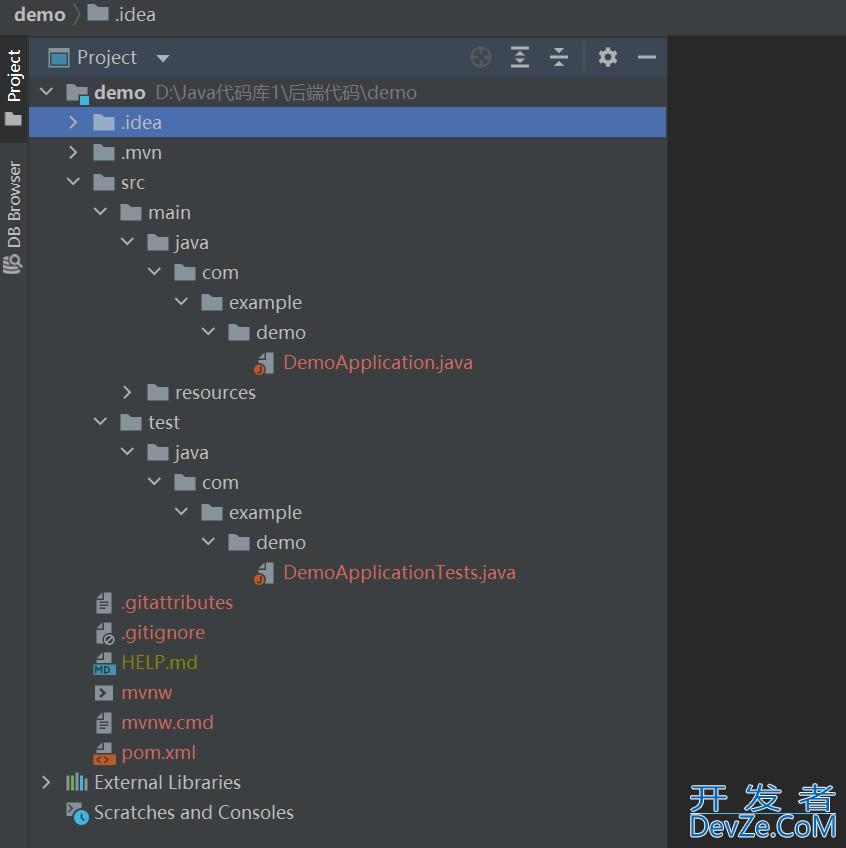The width and height of the screenshot is (846, 848).
Task: Expand External Libraries node
Action: (x=46, y=782)
